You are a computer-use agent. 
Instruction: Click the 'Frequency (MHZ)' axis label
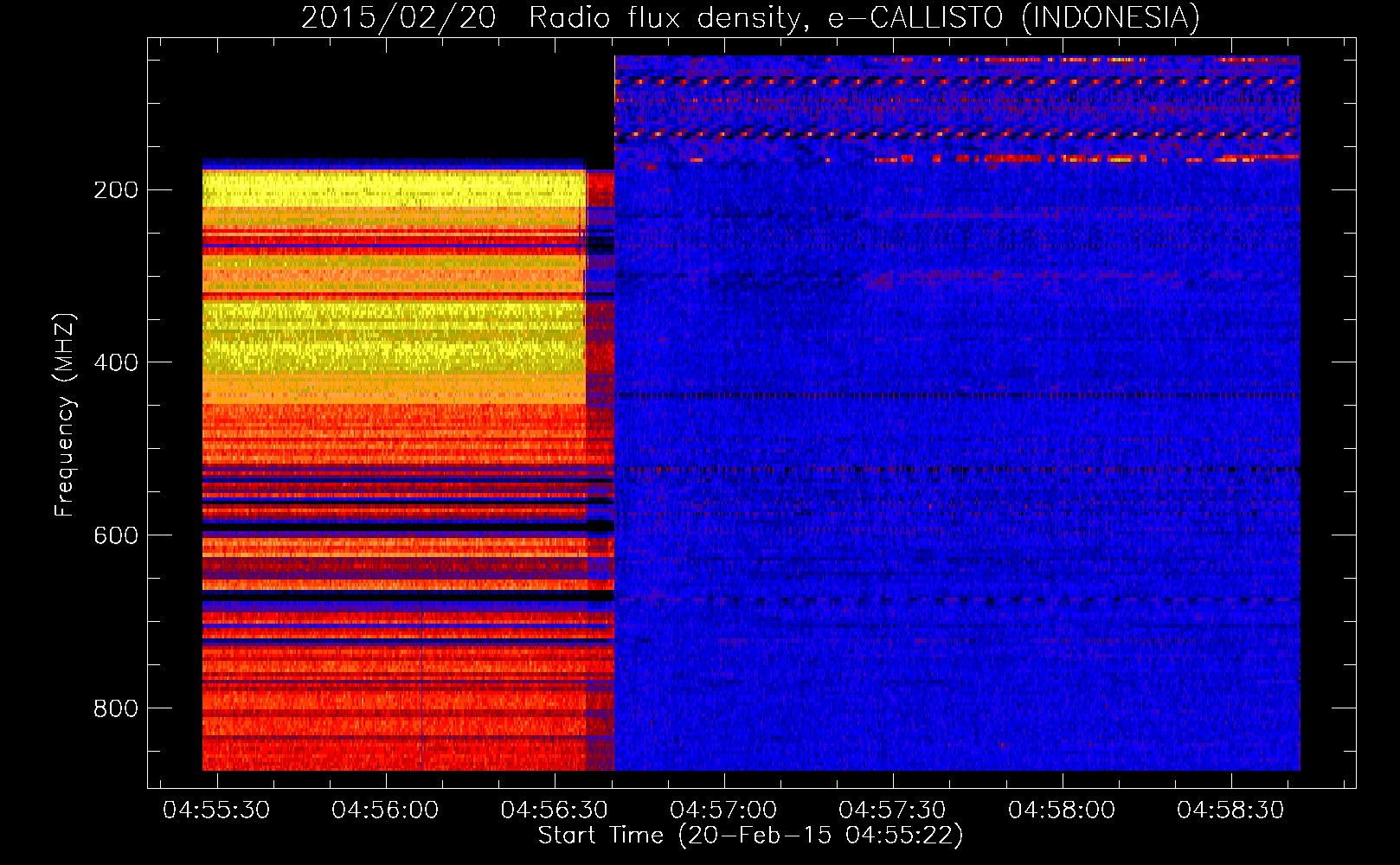coord(65,415)
